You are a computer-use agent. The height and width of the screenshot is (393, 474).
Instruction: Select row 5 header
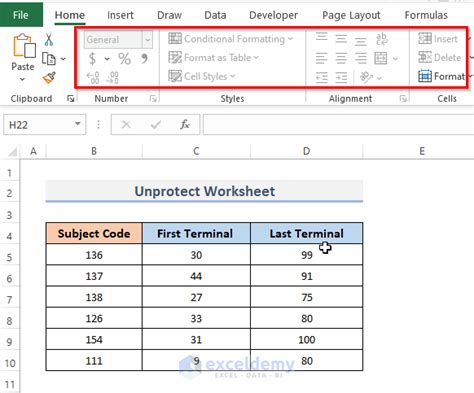10,257
